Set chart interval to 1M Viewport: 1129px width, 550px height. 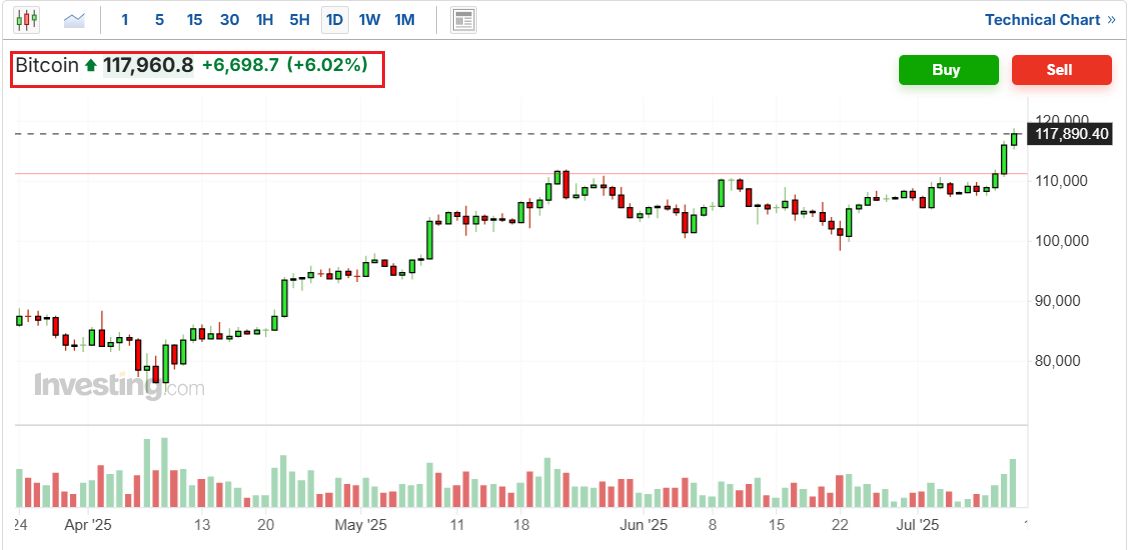click(x=404, y=19)
